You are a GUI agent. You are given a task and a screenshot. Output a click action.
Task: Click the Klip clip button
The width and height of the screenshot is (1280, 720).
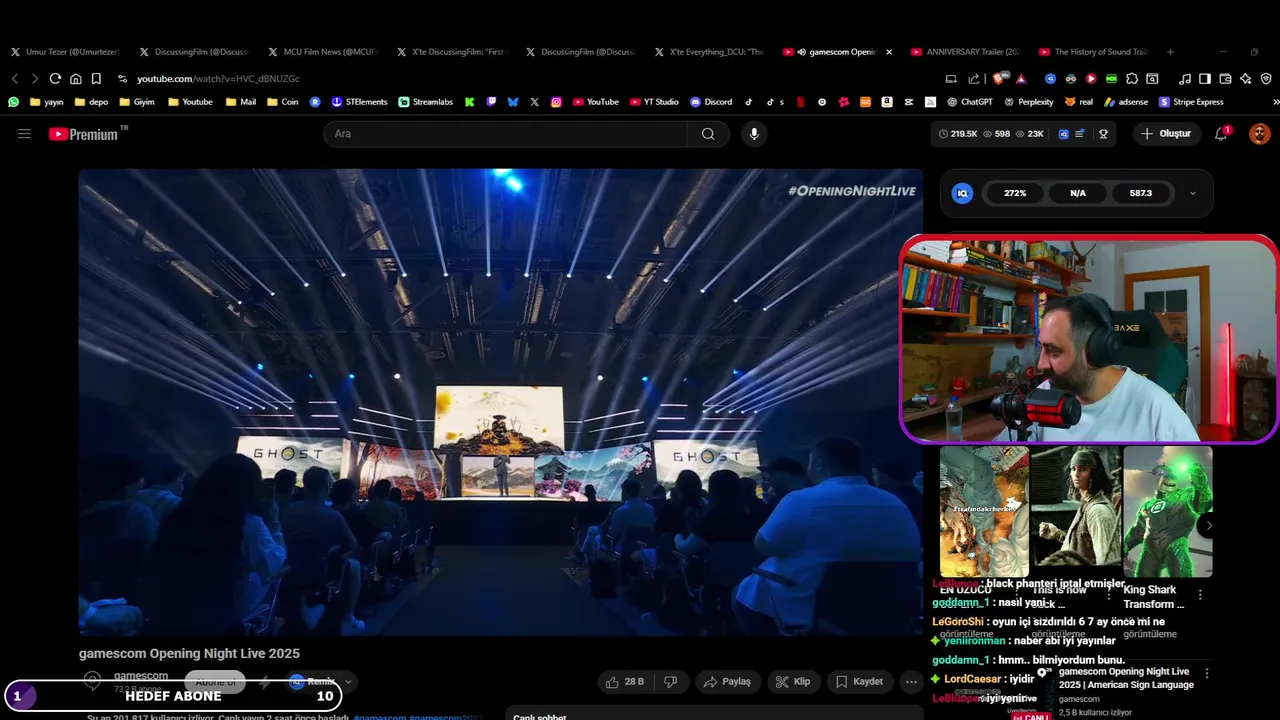(793, 682)
